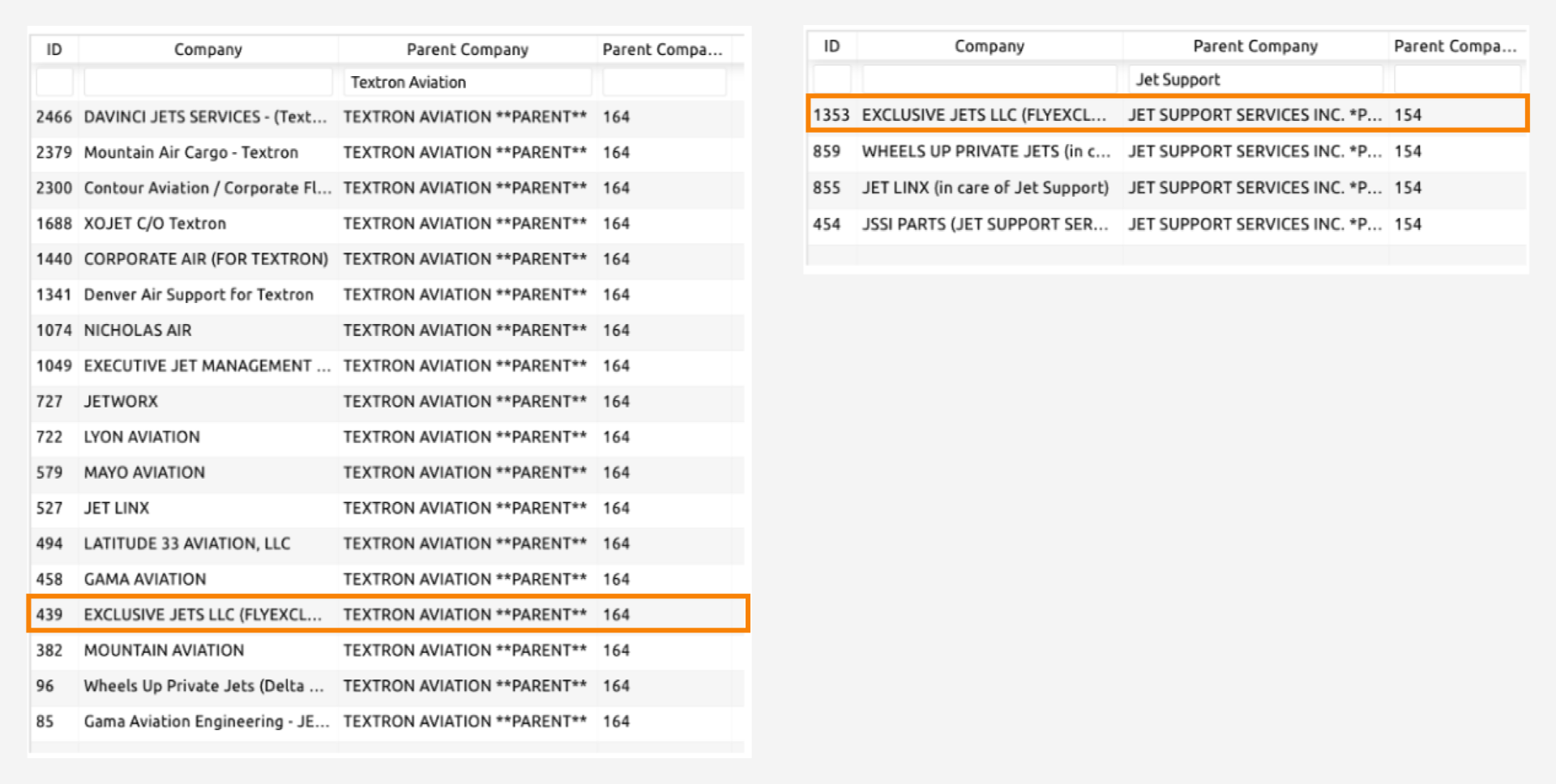Select the XOJET C/O Textron row
This screenshot has width=1556, height=784.
pos(387,224)
